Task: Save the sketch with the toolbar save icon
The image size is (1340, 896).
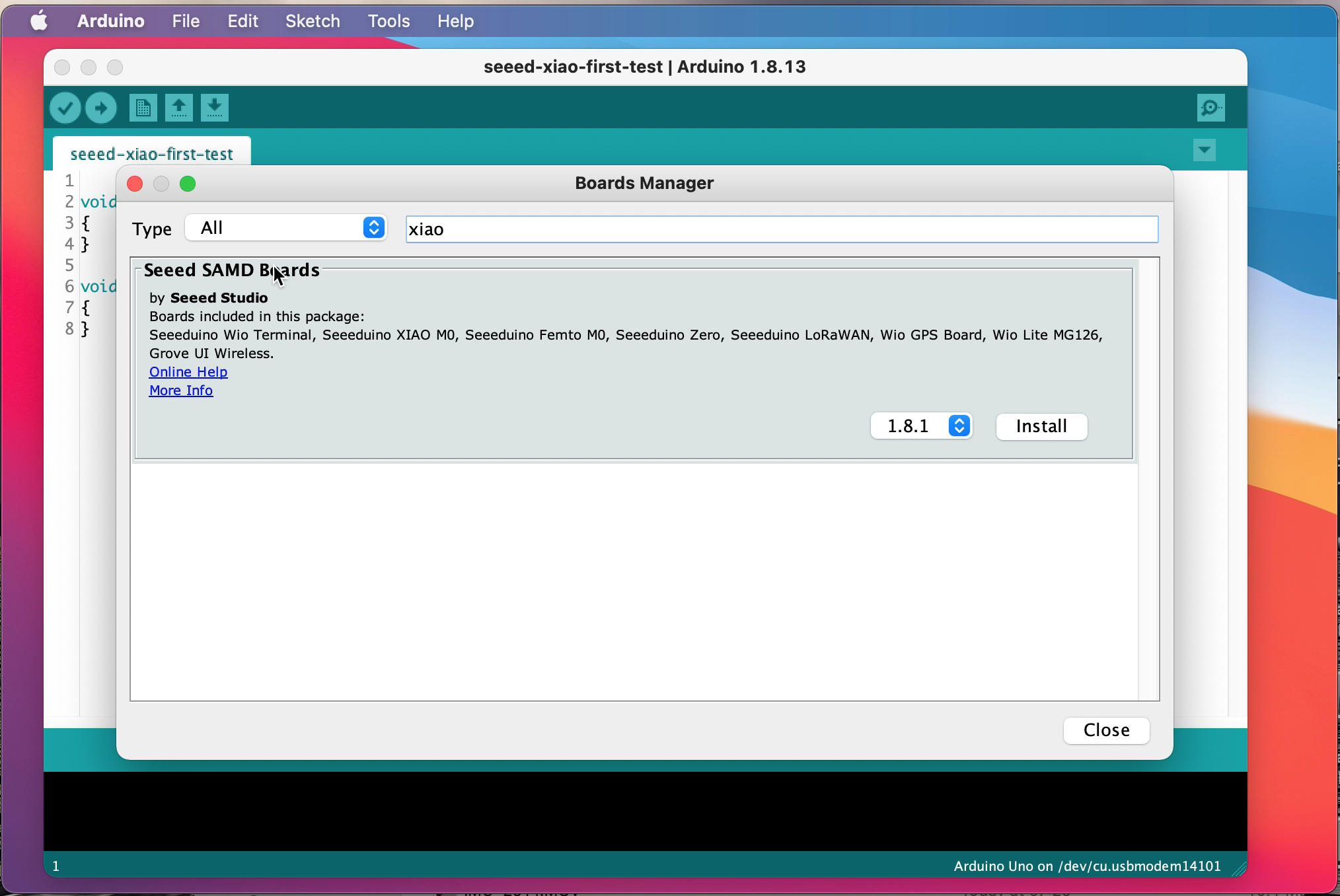Action: (x=214, y=107)
